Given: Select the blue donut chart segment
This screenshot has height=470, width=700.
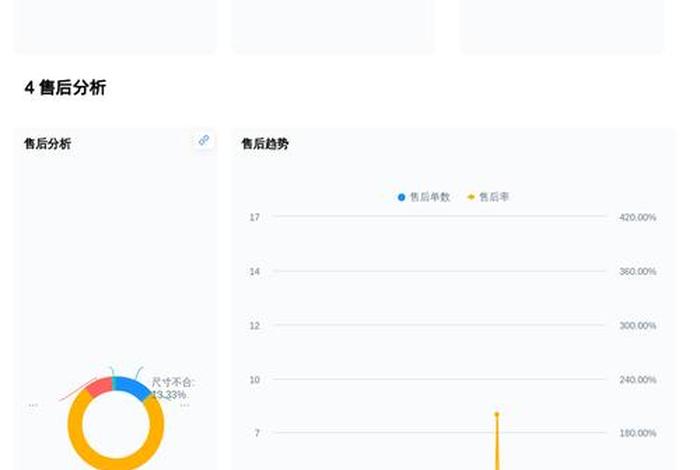Looking at the screenshot, I should [131, 387].
